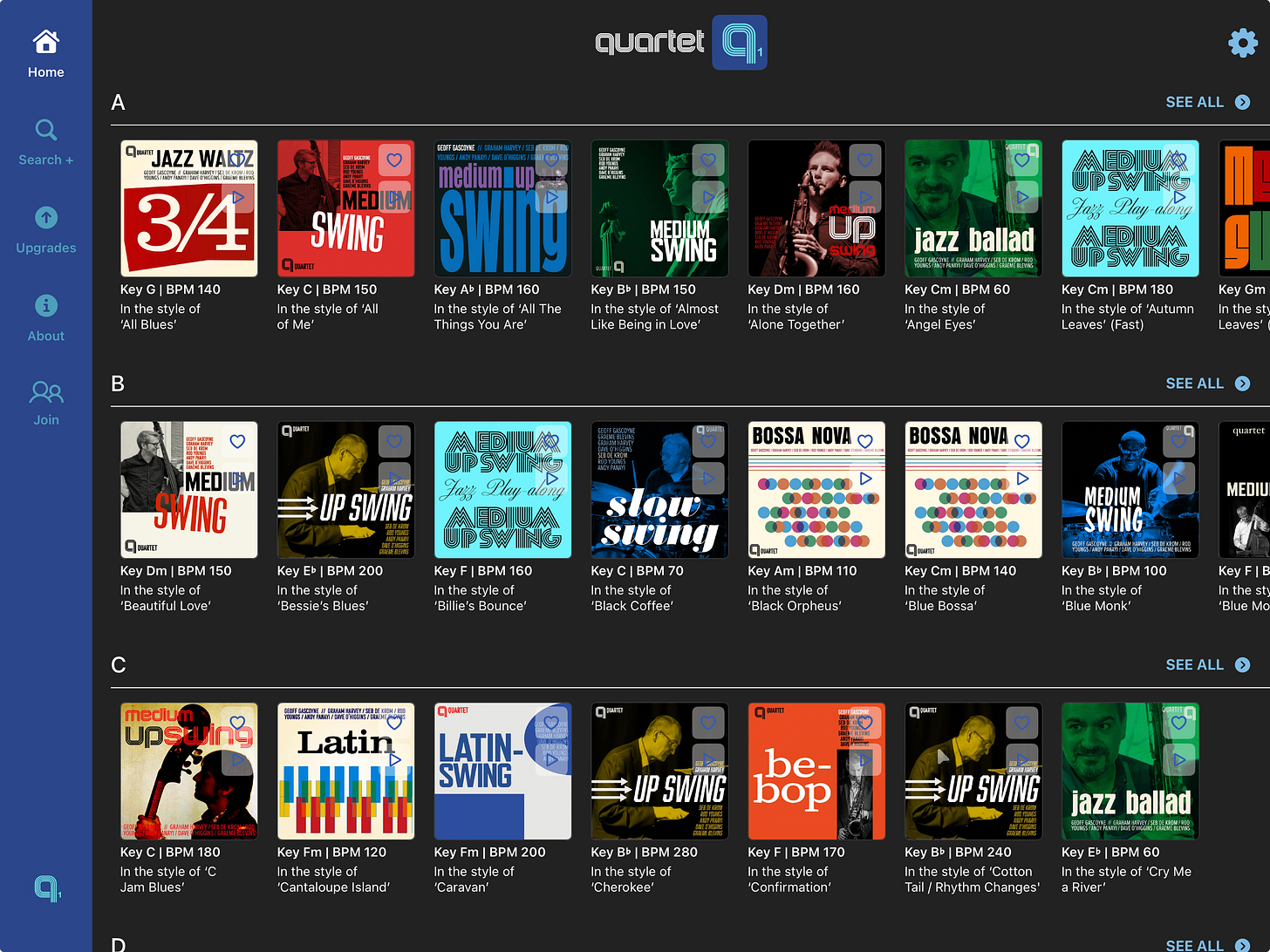See all tracks in section D
The height and width of the screenshot is (952, 1270).
[x=1208, y=945]
